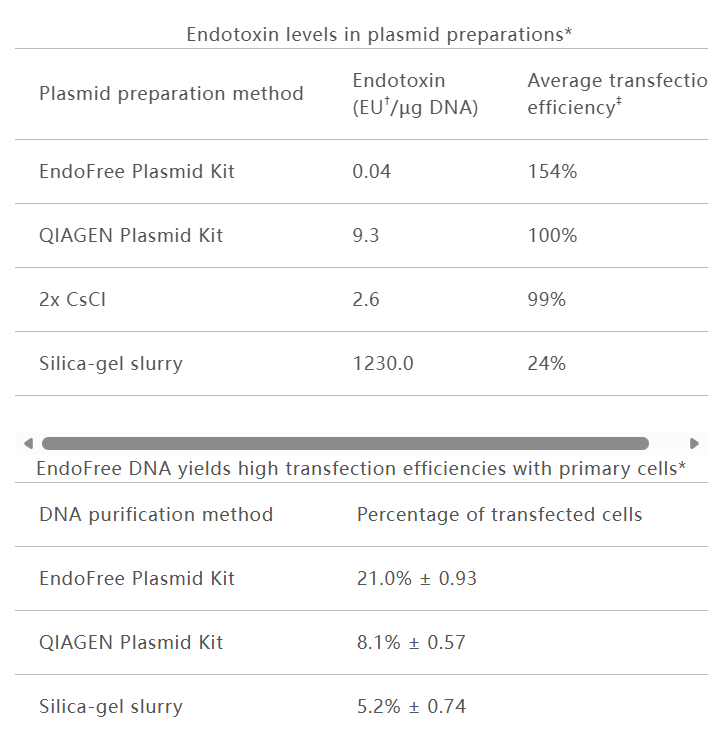Viewport: 715px width, 738px height.
Task: Select the 'Percentage of transfected cells' header
Action: pos(499,514)
